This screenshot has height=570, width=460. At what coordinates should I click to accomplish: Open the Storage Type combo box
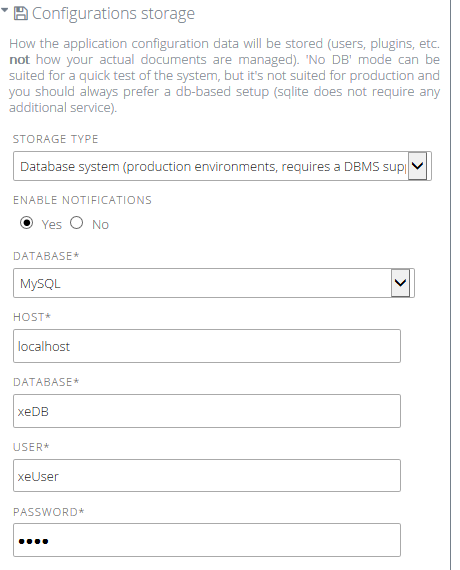[x=222, y=166]
